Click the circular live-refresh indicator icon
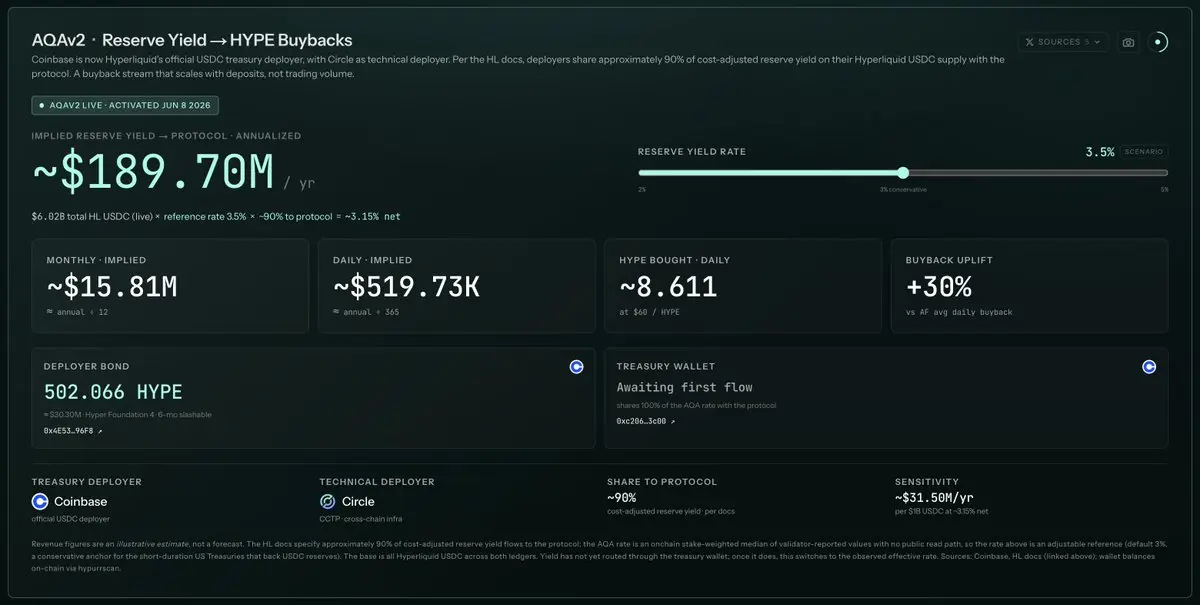Screen dimensions: 1200x605 tap(1158, 42)
